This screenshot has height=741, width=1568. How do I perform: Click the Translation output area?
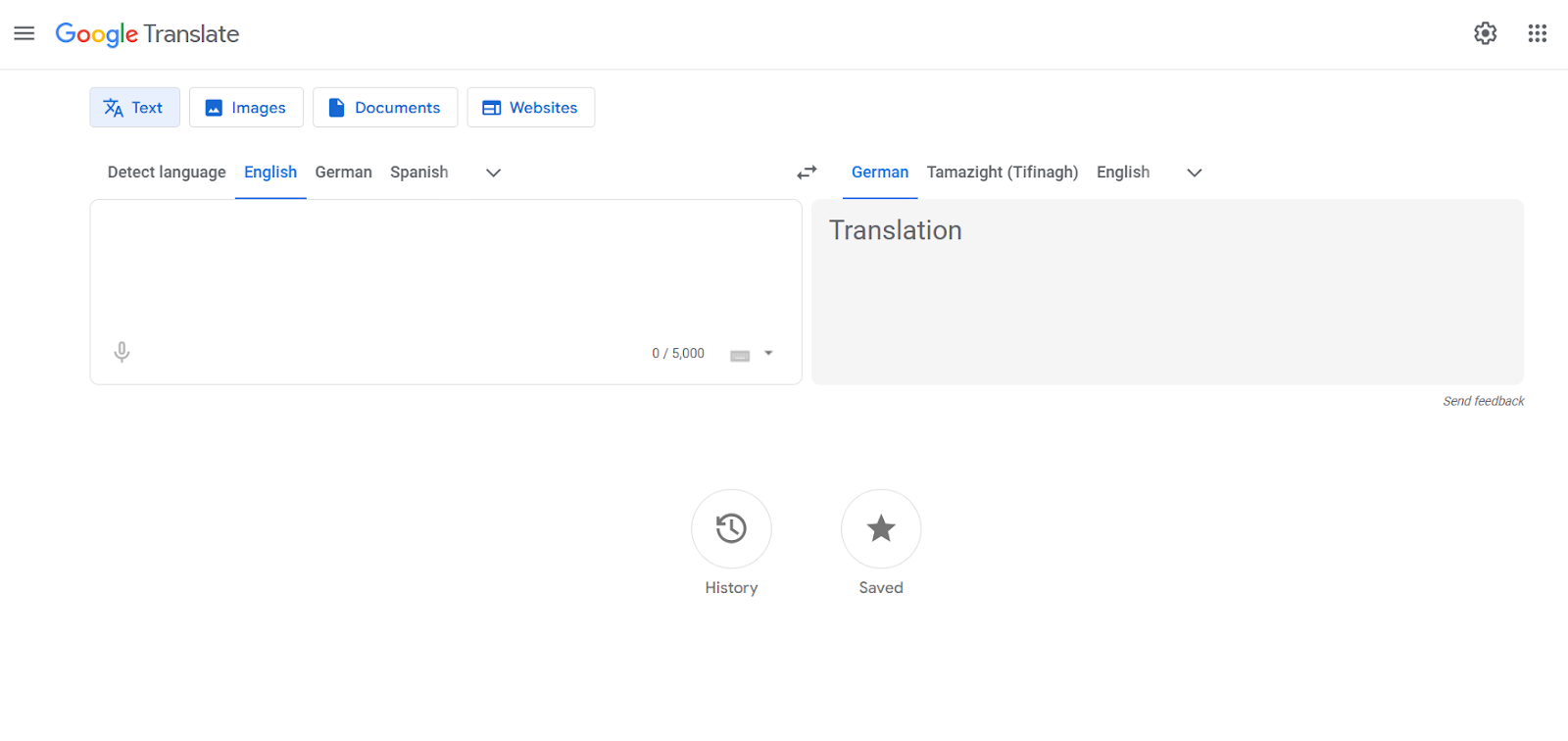click(1167, 292)
